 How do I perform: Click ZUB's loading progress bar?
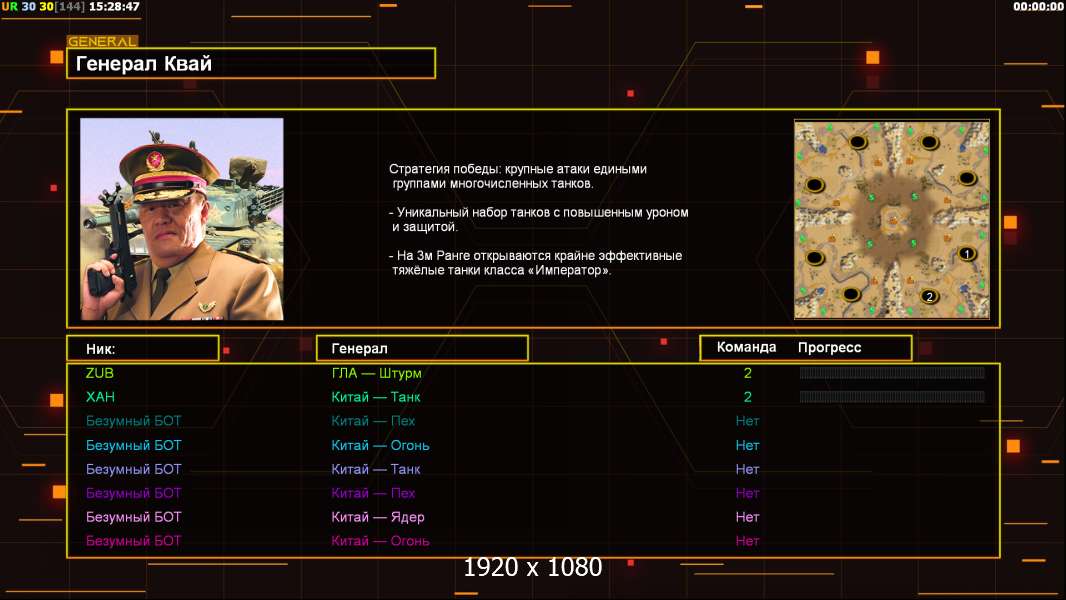point(892,373)
